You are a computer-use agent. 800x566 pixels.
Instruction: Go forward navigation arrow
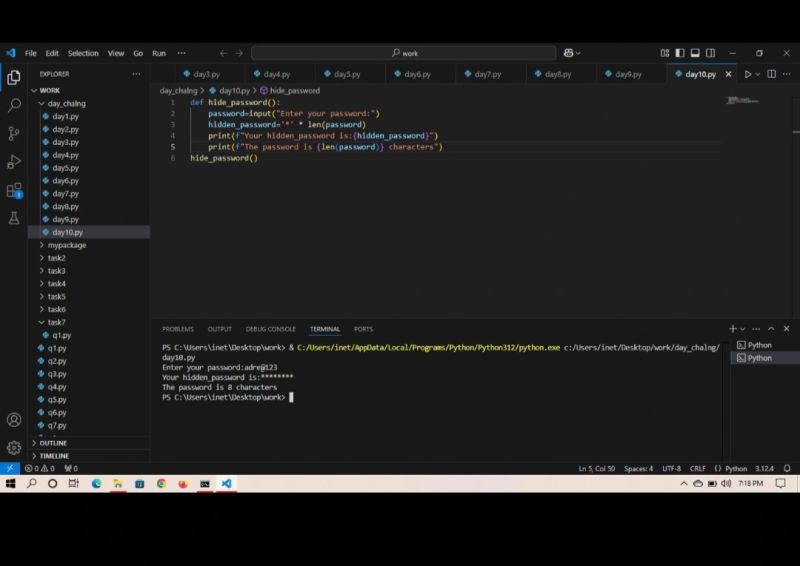point(239,53)
